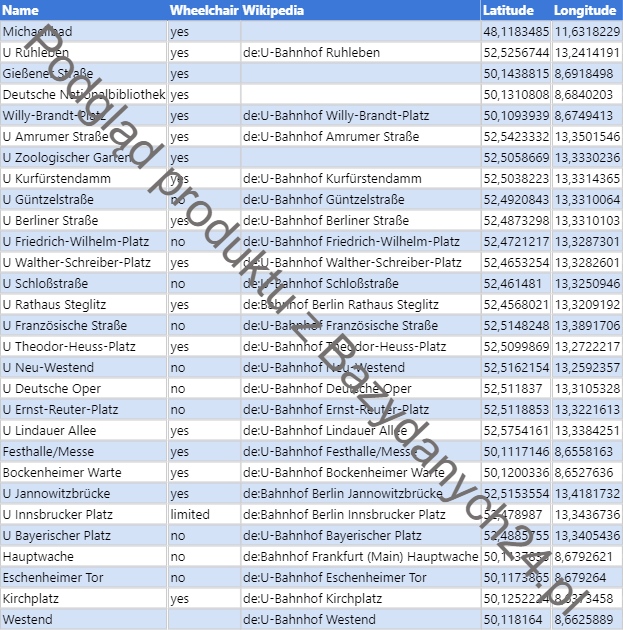Viewport: 623px width, 630px height.
Task: Select the 'Deutsche Nationalbibliothek' name cell
Action: (x=84, y=94)
